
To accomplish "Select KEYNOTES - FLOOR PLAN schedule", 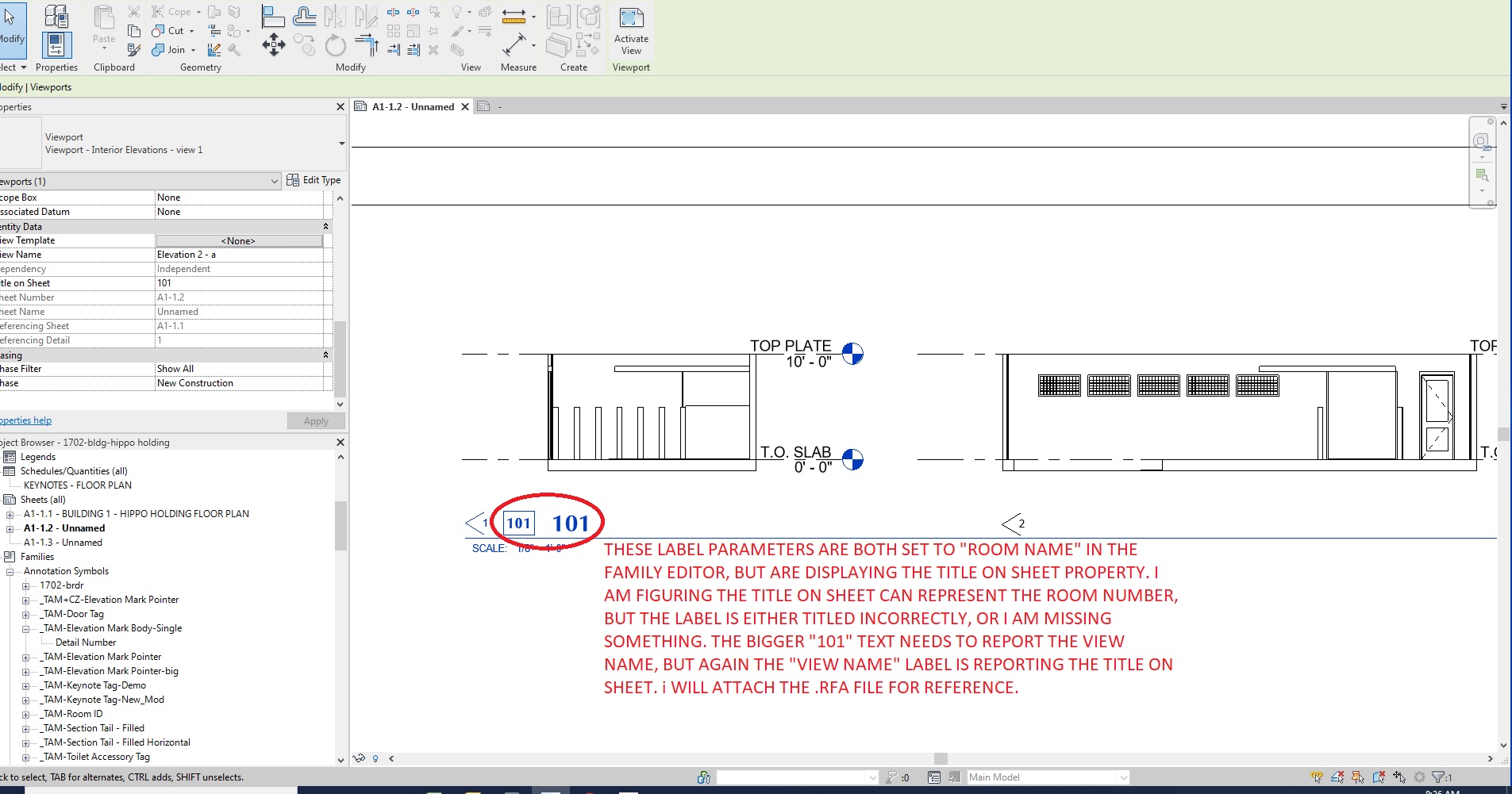I will click(78, 485).
